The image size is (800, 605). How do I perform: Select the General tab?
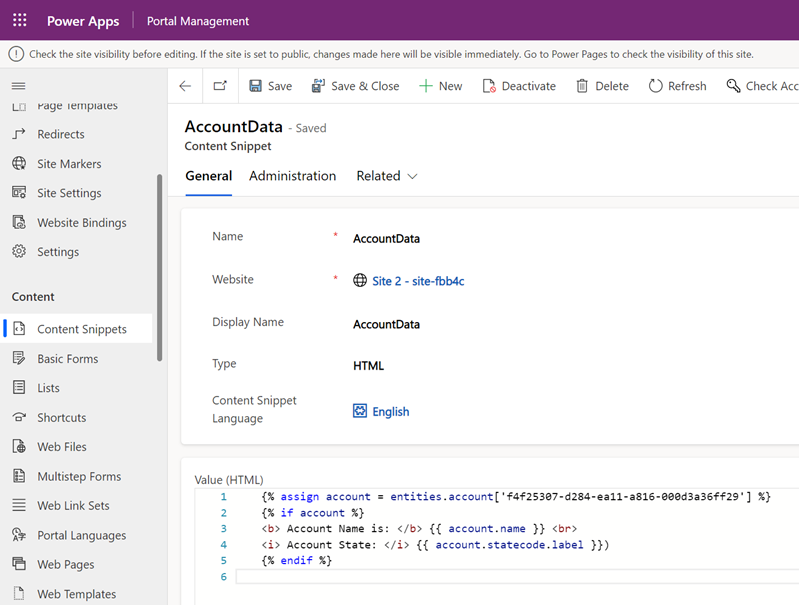[208, 176]
